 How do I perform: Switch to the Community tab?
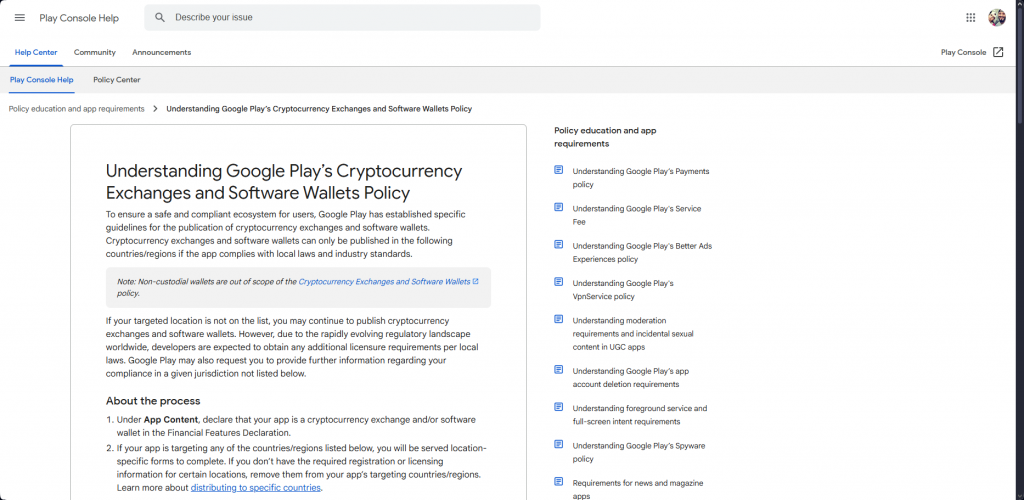(95, 52)
